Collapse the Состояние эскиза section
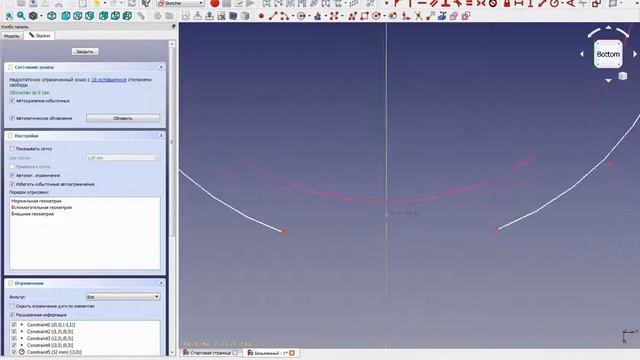Image resolution: width=640 pixels, height=360 pixels. tap(161, 67)
